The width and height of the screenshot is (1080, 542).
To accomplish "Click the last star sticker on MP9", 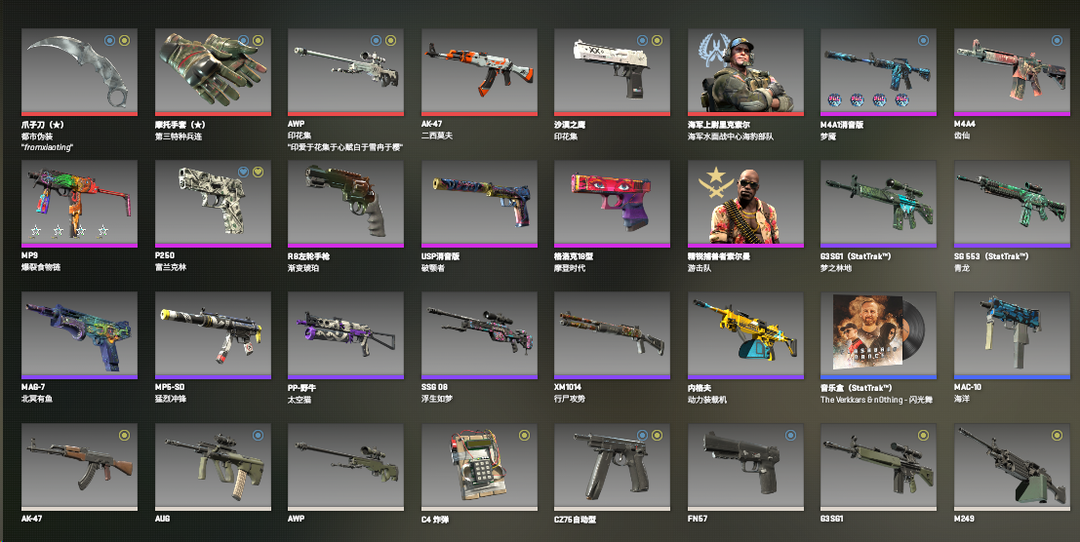I will (x=103, y=231).
